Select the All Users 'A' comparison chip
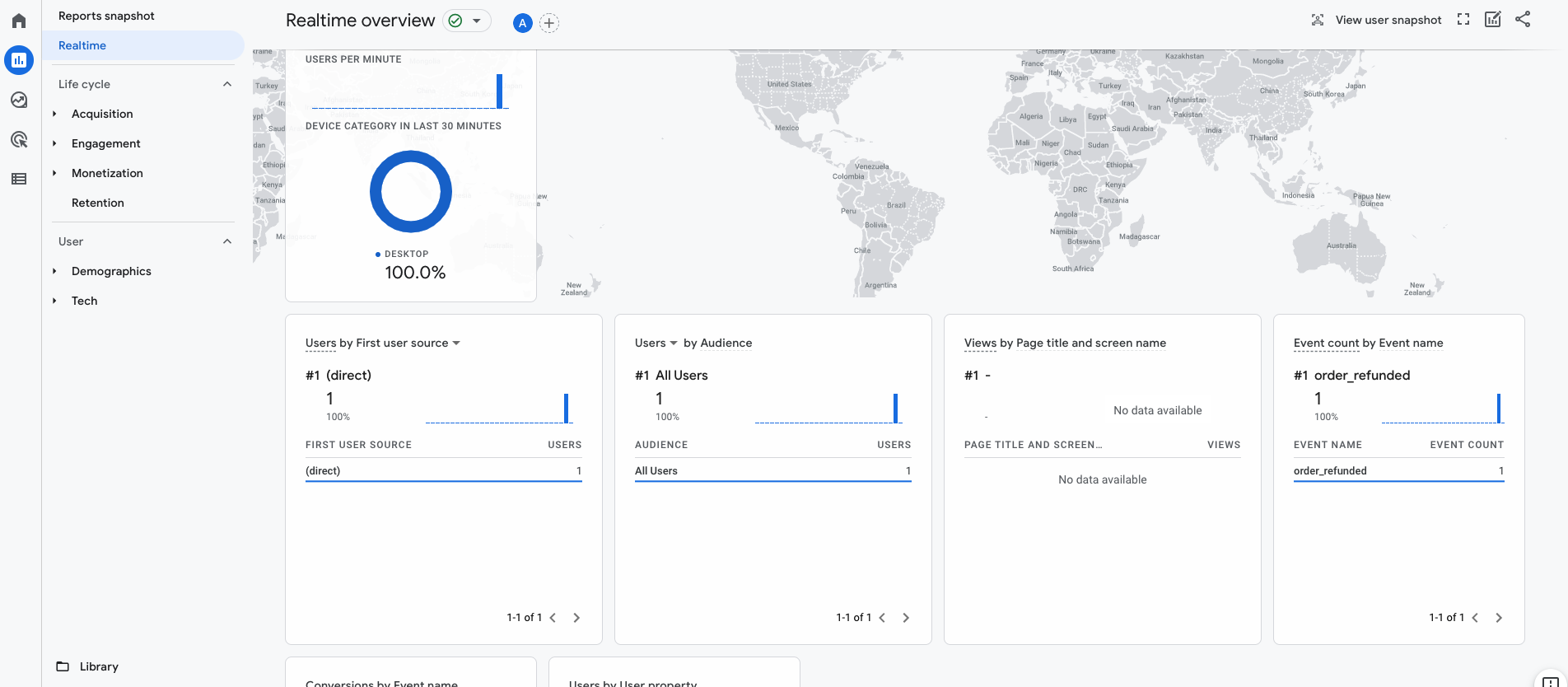Image resolution: width=1568 pixels, height=687 pixels. [x=522, y=23]
